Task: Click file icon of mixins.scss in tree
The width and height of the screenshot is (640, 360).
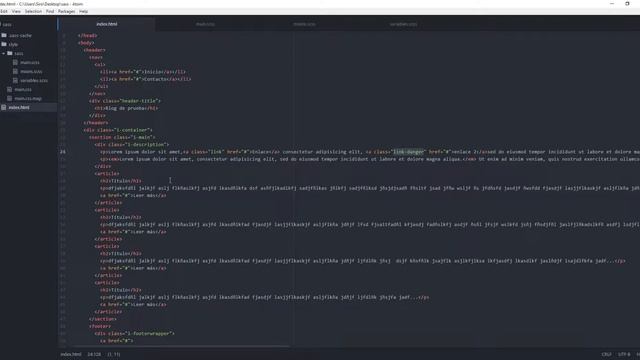Action: [x=16, y=71]
